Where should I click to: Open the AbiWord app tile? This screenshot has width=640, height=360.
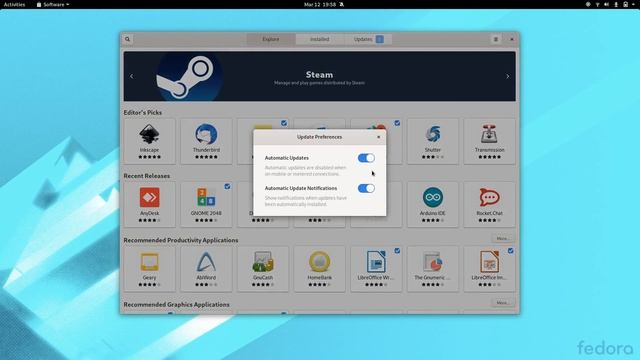(x=206, y=269)
